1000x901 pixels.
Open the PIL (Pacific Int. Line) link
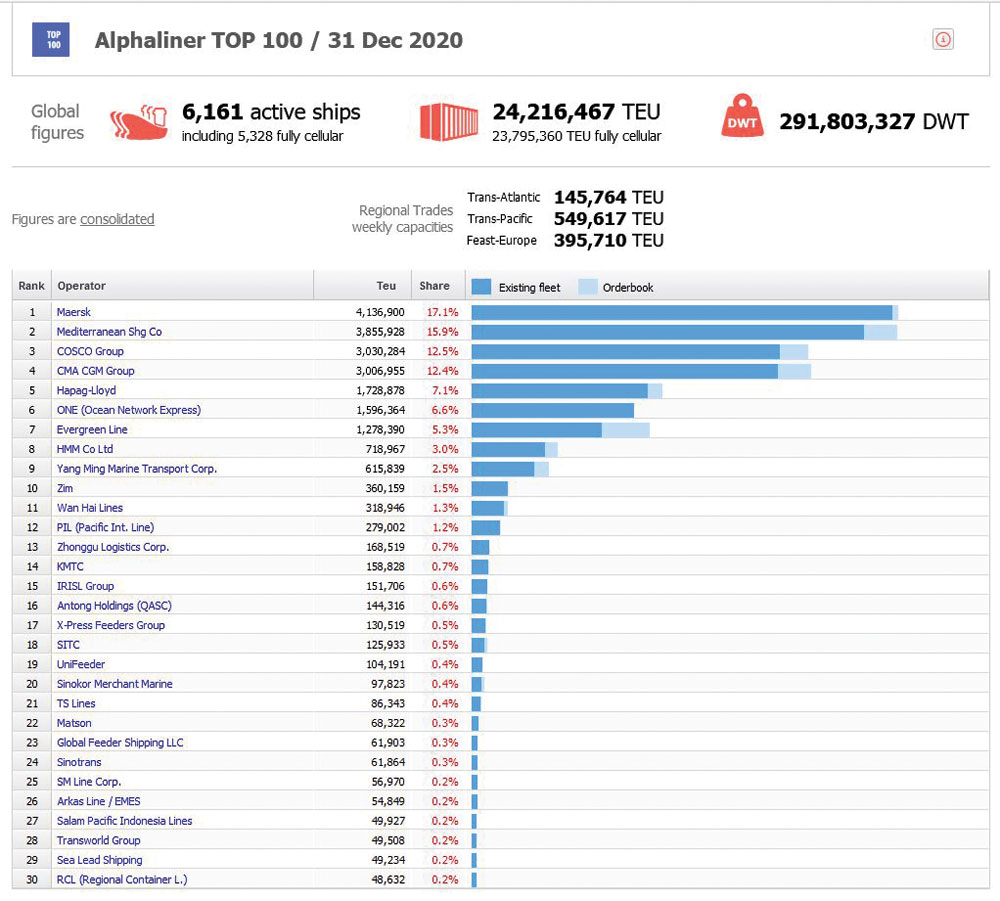tap(105, 527)
